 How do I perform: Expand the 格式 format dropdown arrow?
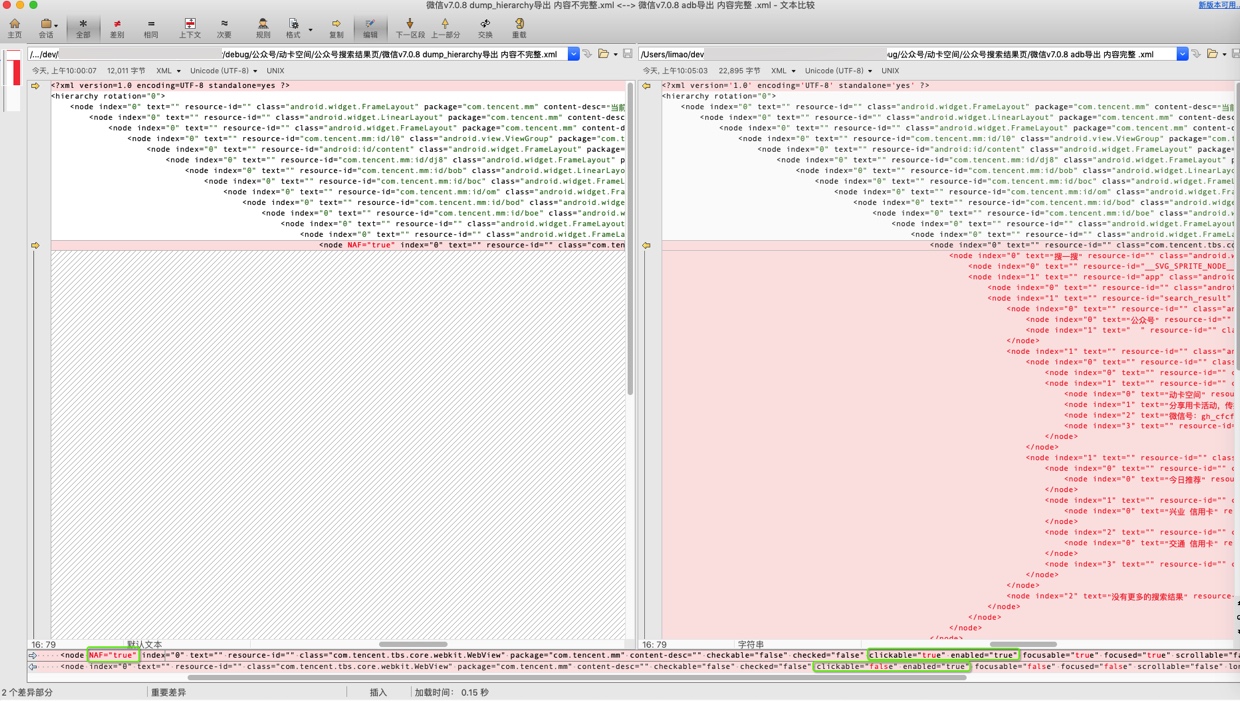310,30
